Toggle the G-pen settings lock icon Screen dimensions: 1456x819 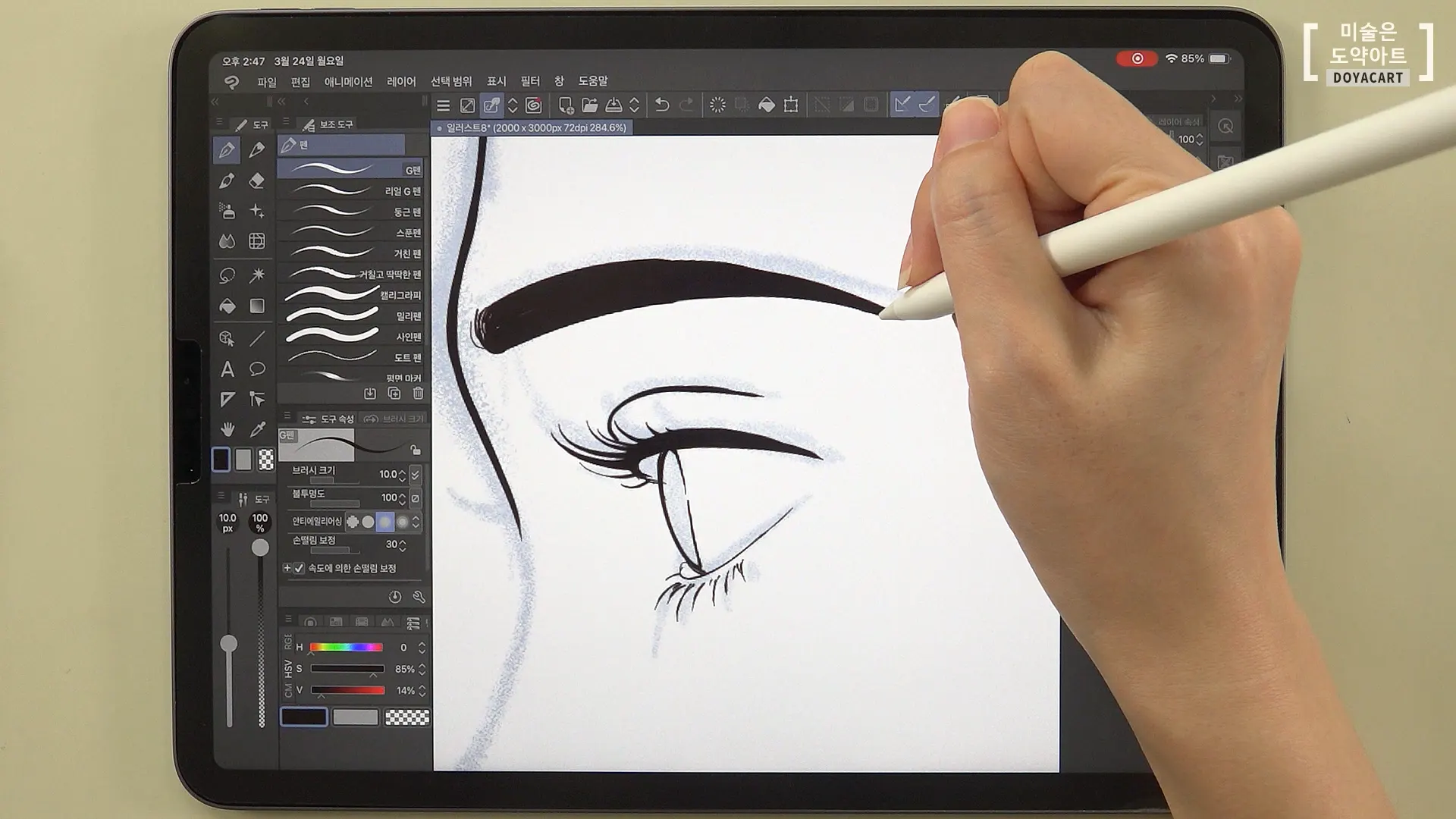[x=416, y=449]
